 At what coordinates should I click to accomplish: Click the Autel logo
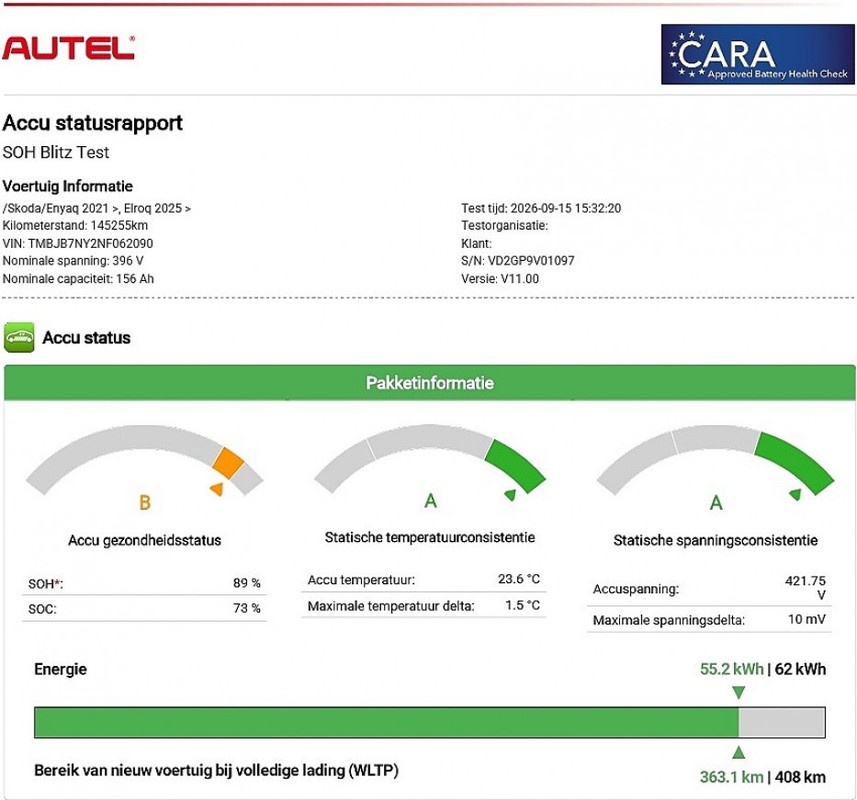(x=69, y=48)
